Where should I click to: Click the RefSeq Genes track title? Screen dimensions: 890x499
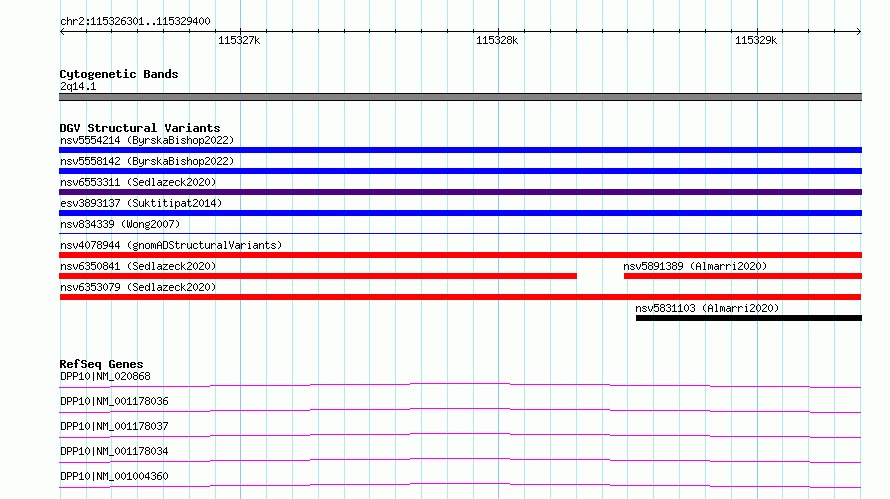pyautogui.click(x=101, y=364)
